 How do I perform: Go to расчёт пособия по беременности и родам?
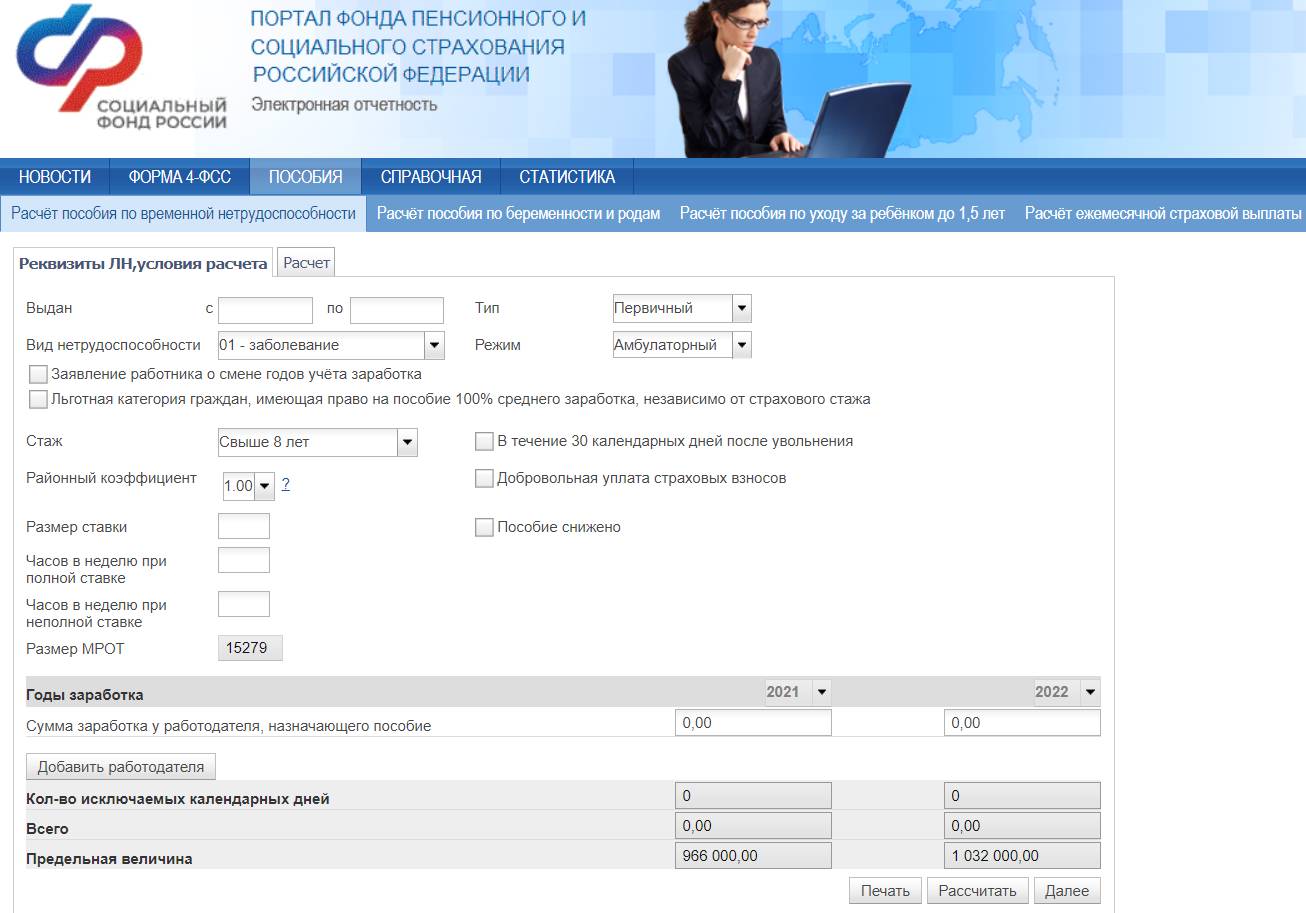coord(516,213)
